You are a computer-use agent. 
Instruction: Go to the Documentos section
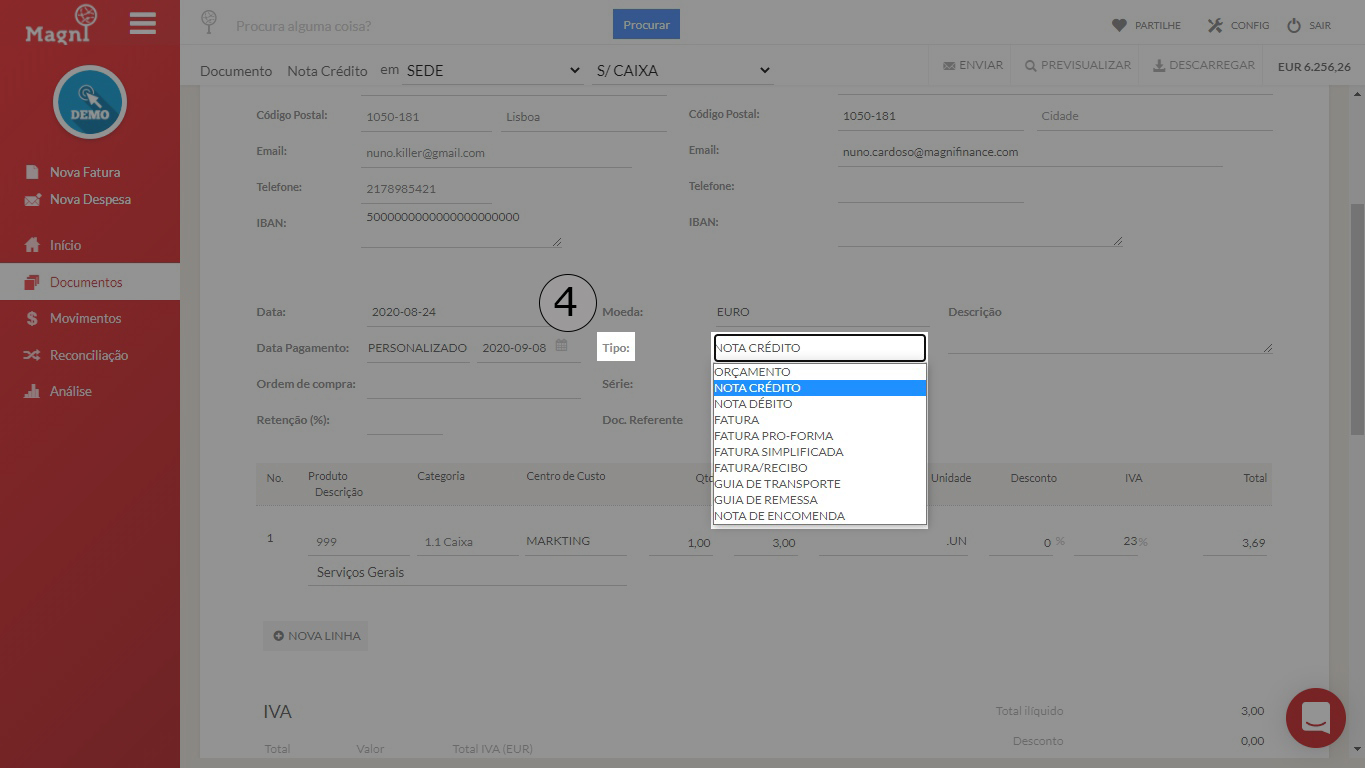coord(85,281)
